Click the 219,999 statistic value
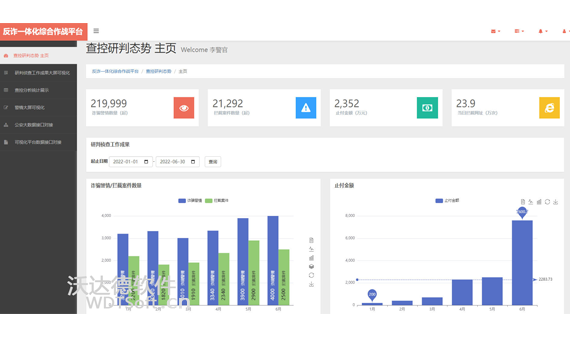The height and width of the screenshot is (360, 570). tap(109, 104)
